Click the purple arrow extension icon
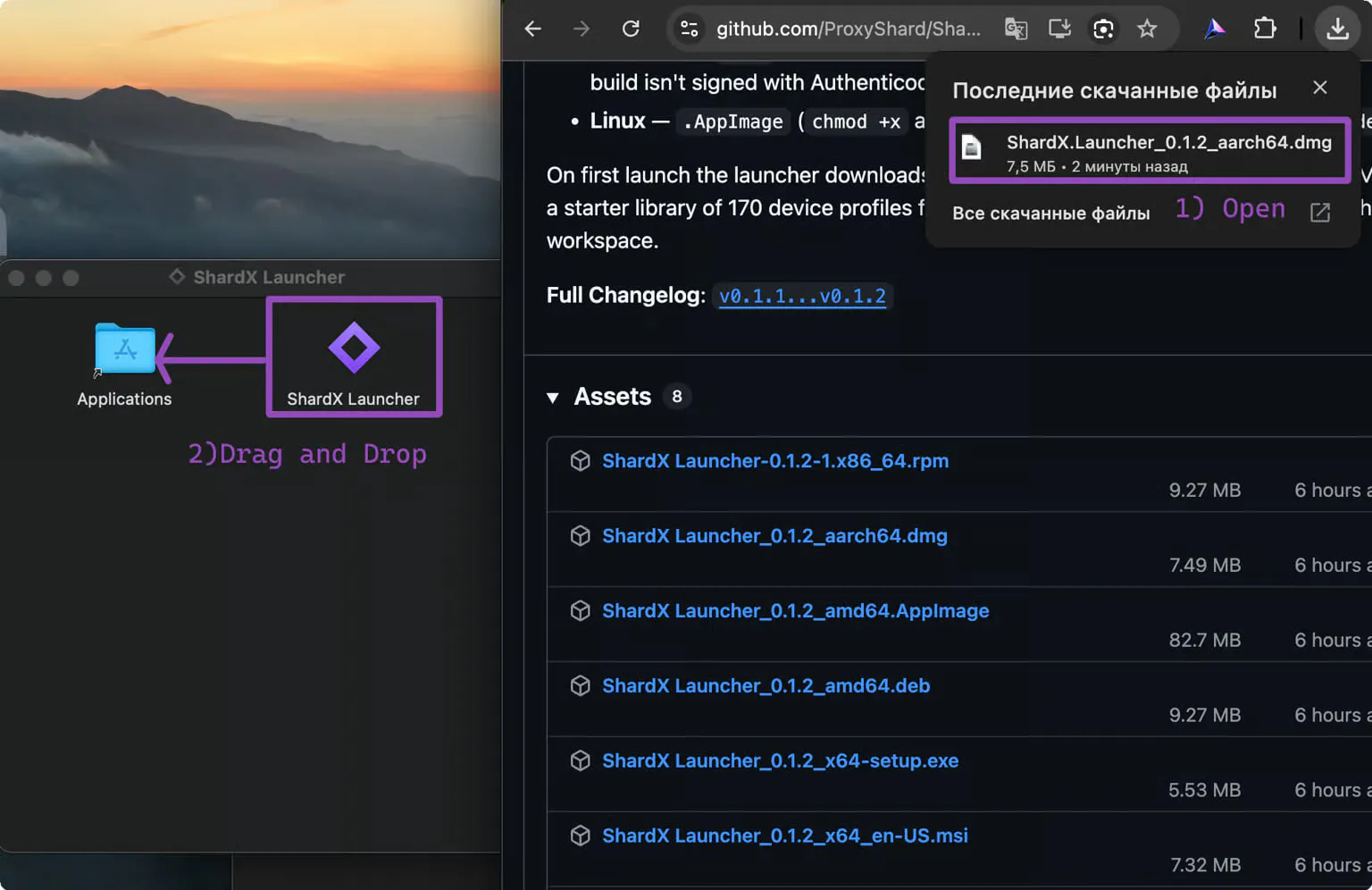 pyautogui.click(x=1215, y=29)
